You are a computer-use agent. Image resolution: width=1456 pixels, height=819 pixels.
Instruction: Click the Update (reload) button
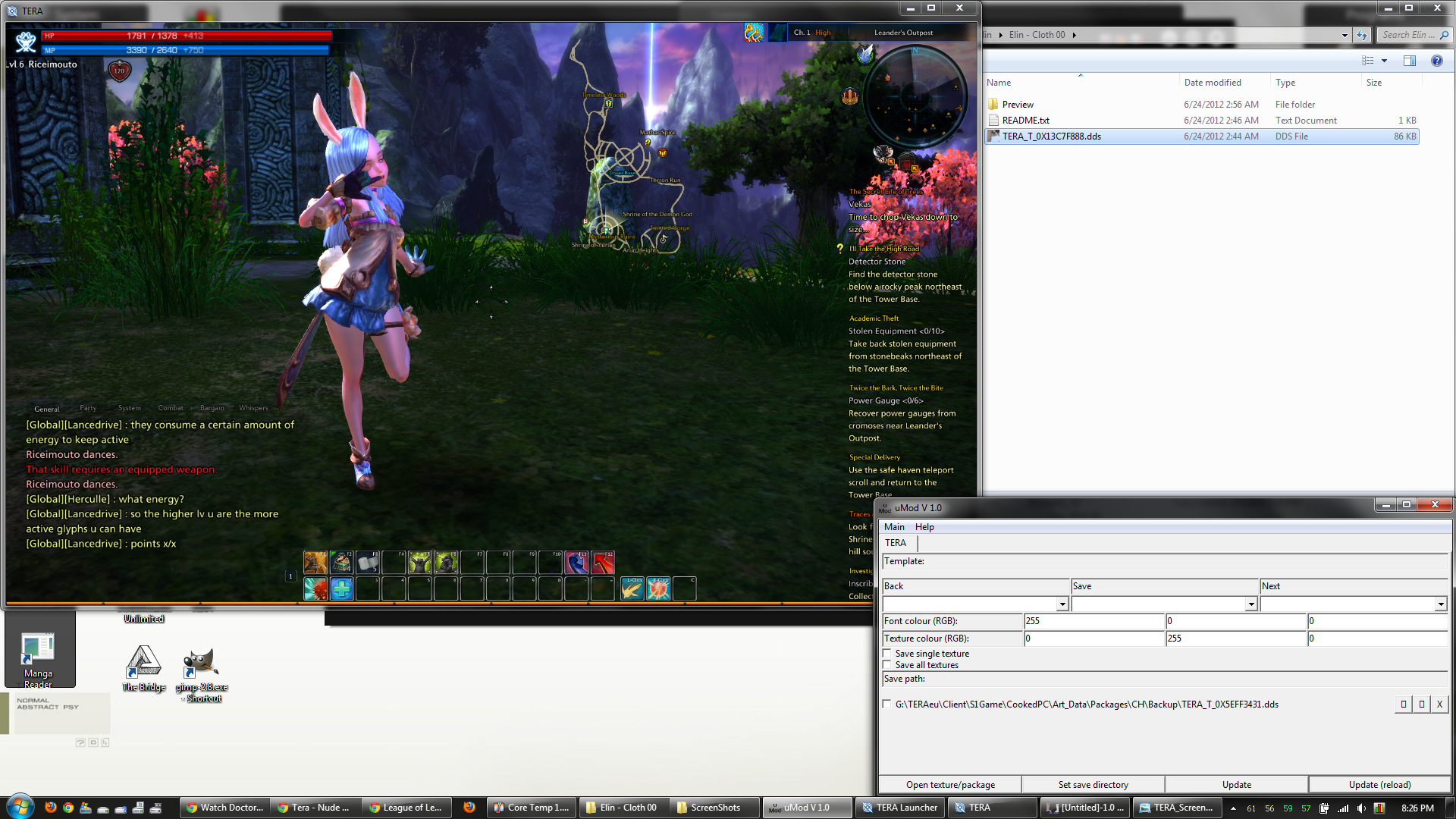coord(1379,785)
